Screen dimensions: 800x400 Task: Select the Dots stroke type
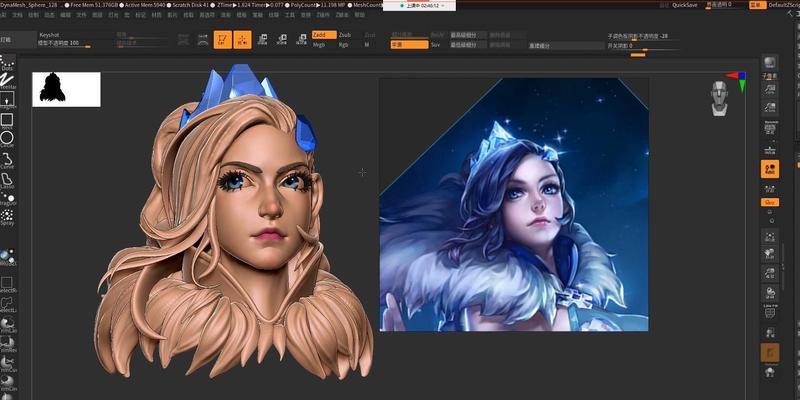pos(7,62)
